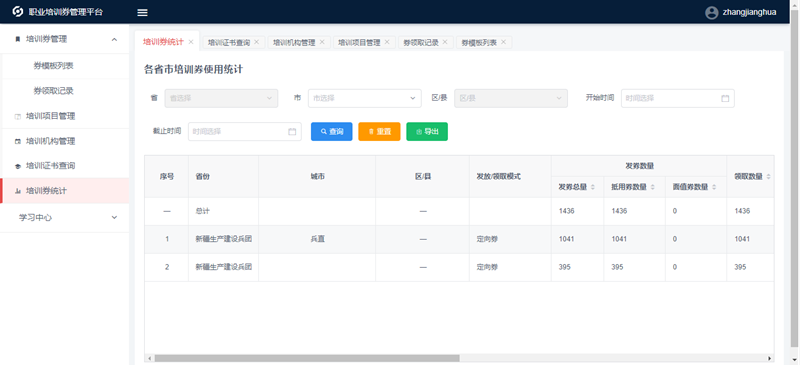800x365 pixels.
Task: Click the 城市 column header
Action: tap(317, 177)
